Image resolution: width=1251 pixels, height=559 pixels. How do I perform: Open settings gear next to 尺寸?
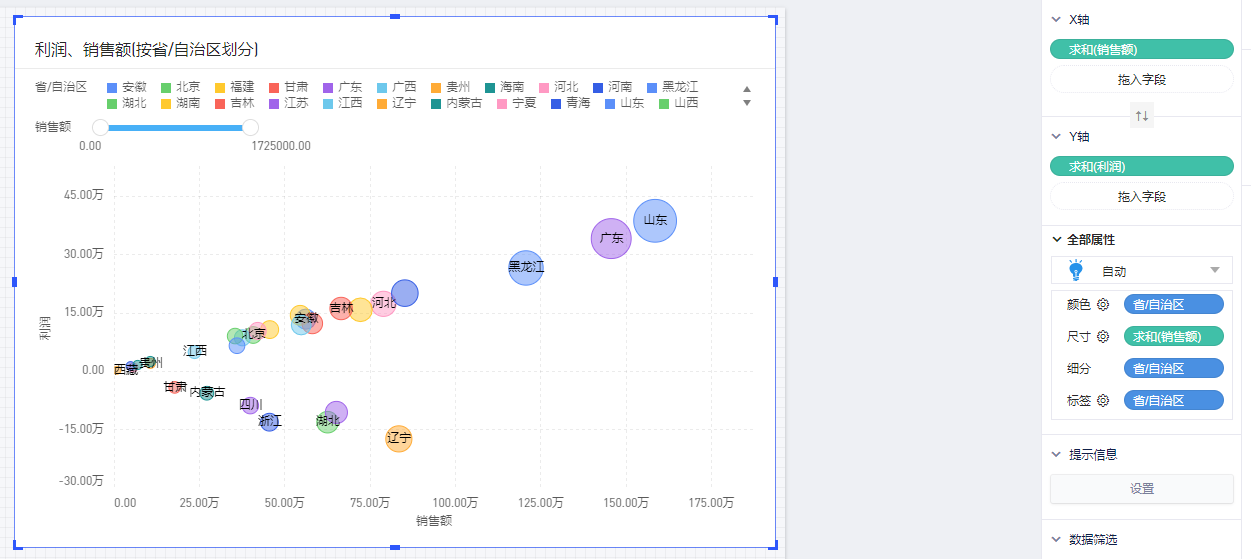tap(1103, 337)
